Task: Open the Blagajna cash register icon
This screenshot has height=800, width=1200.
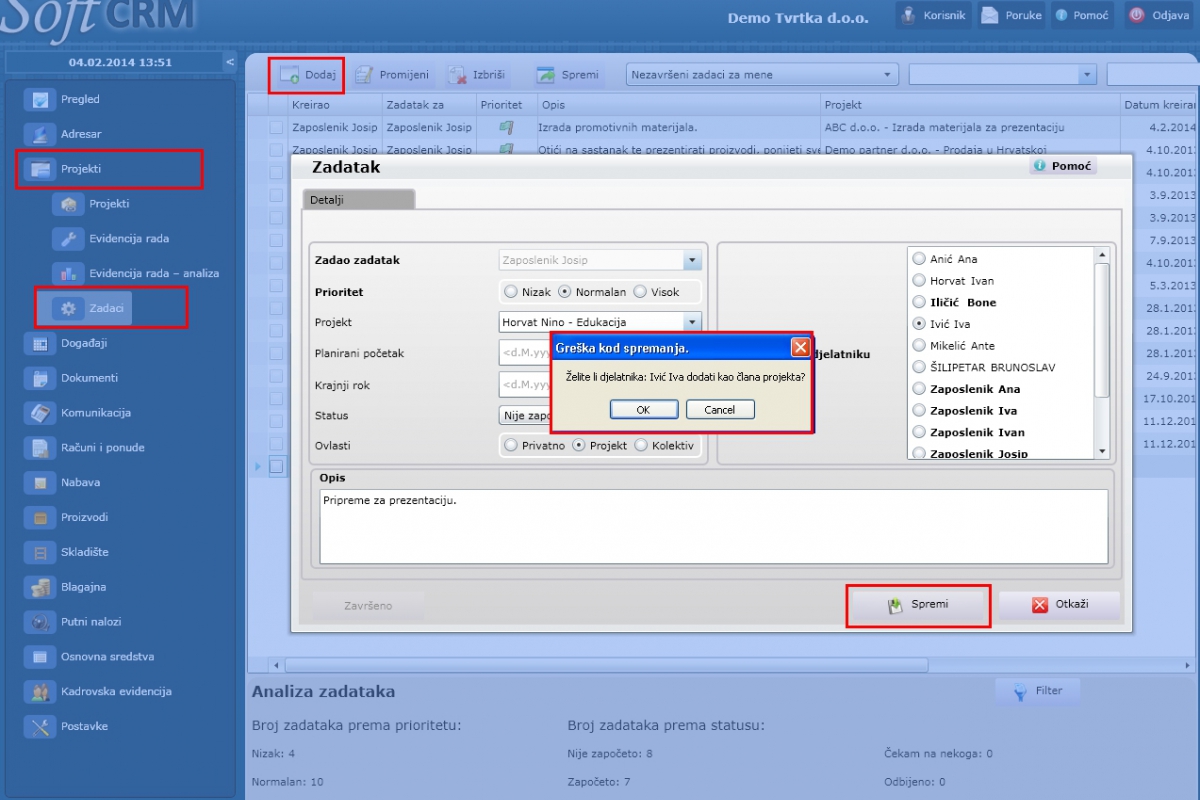Action: pos(40,587)
